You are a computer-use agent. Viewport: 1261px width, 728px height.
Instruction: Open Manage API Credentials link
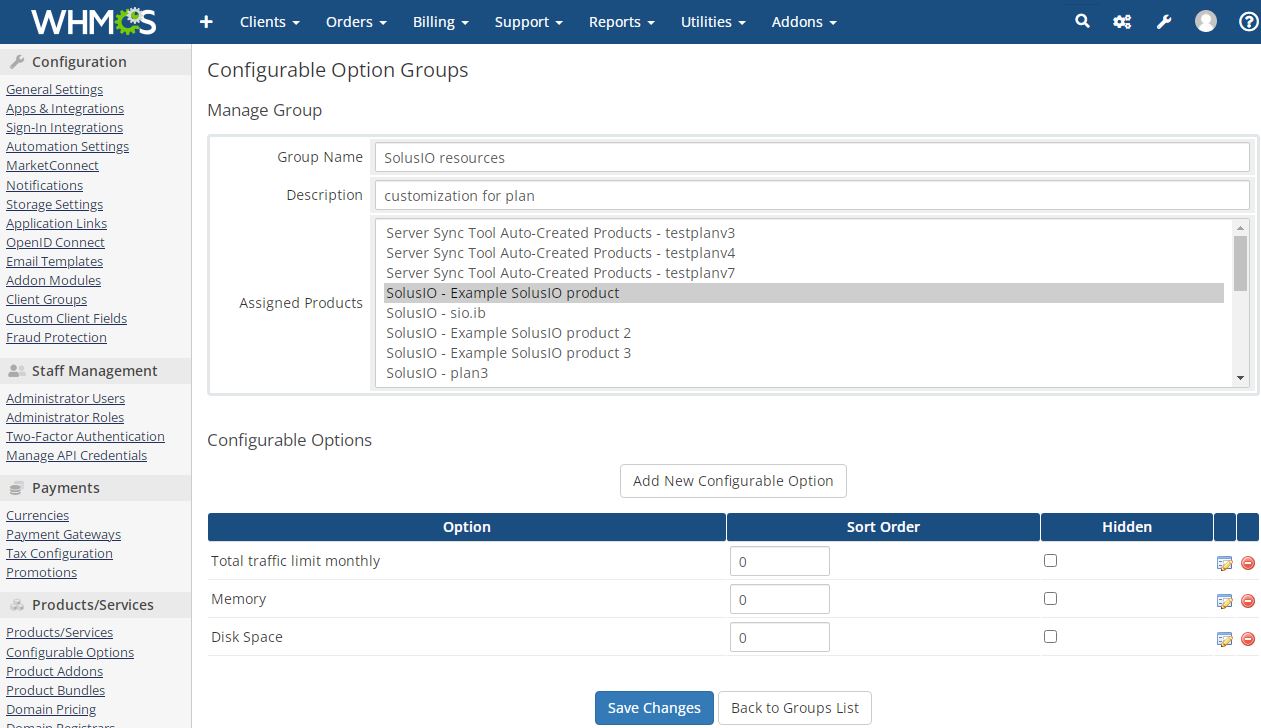pos(76,455)
